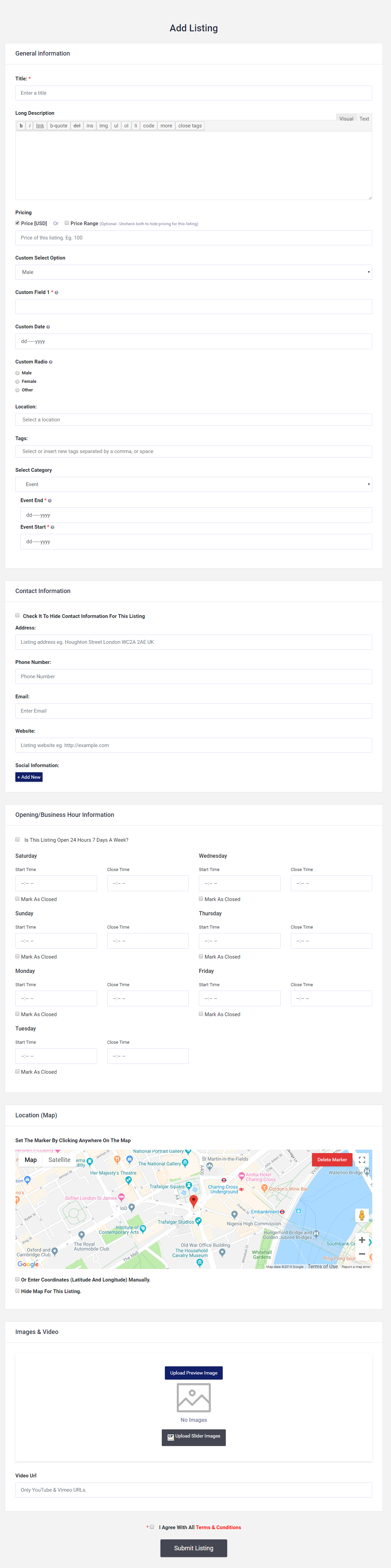This screenshot has width=391, height=1568.
Task: Open the Custom Select Option dropdown
Action: point(194,272)
